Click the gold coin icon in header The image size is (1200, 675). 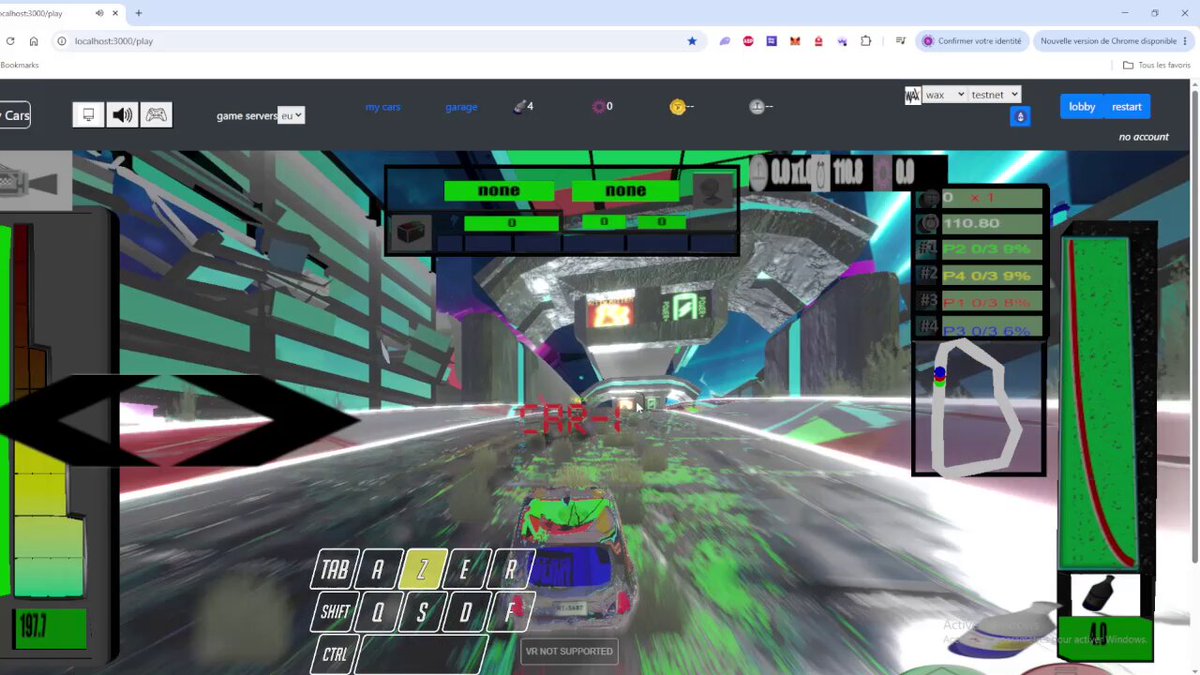(x=678, y=107)
